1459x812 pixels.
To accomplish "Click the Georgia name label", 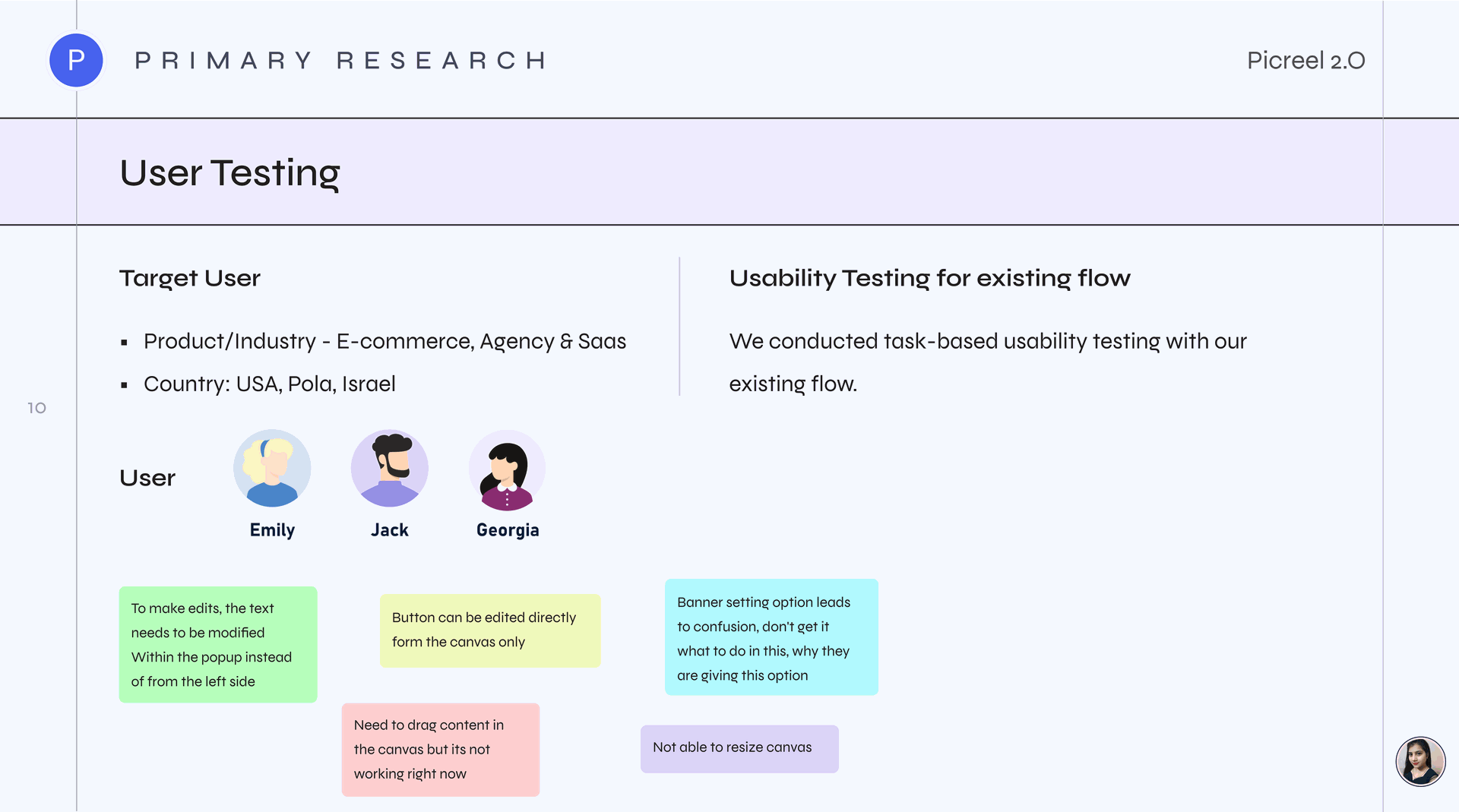I will coord(508,530).
